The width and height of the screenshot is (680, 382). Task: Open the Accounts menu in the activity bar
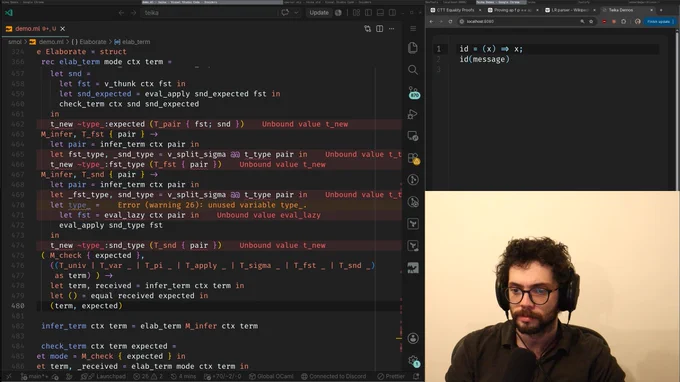(x=413, y=338)
